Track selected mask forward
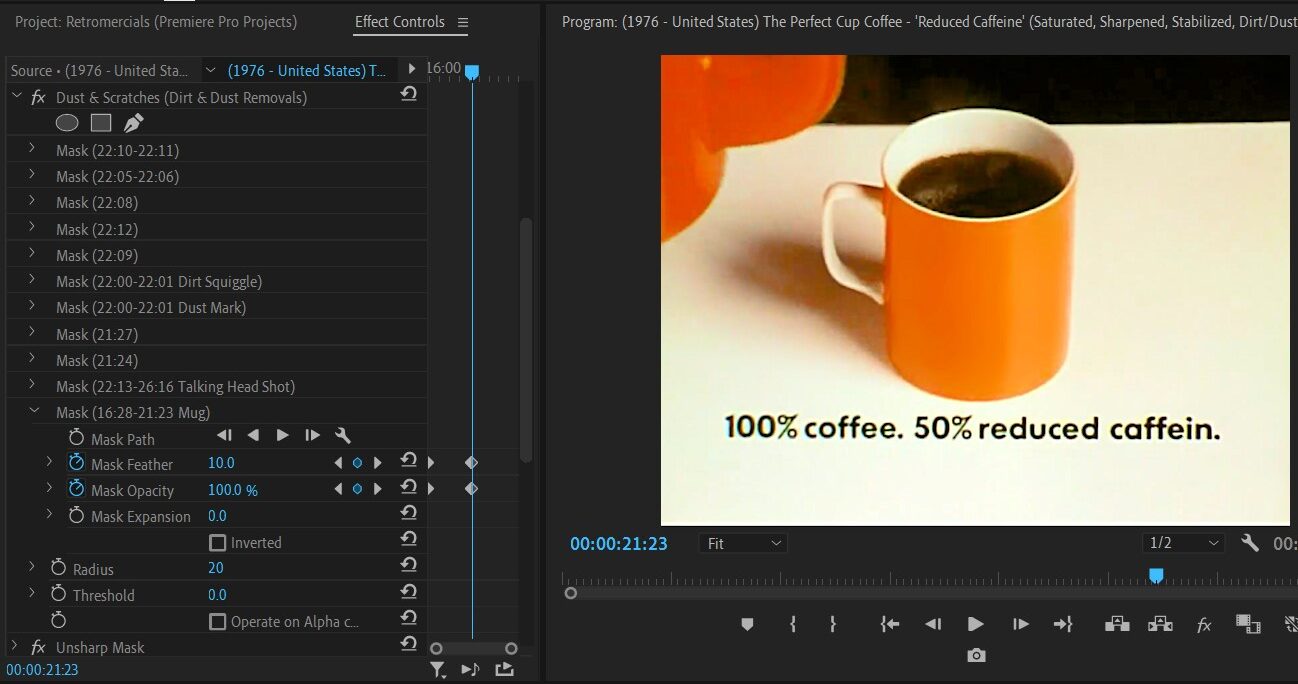1298x684 pixels. (x=282, y=435)
